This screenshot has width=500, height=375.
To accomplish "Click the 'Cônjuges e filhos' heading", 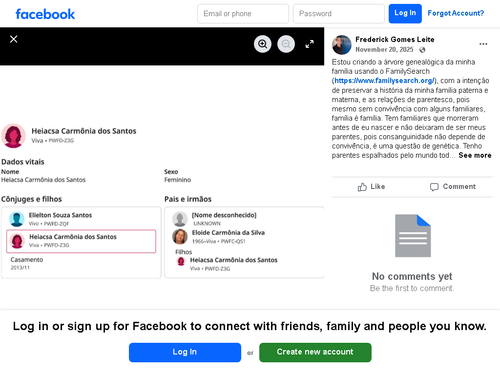I will click(x=31, y=199).
